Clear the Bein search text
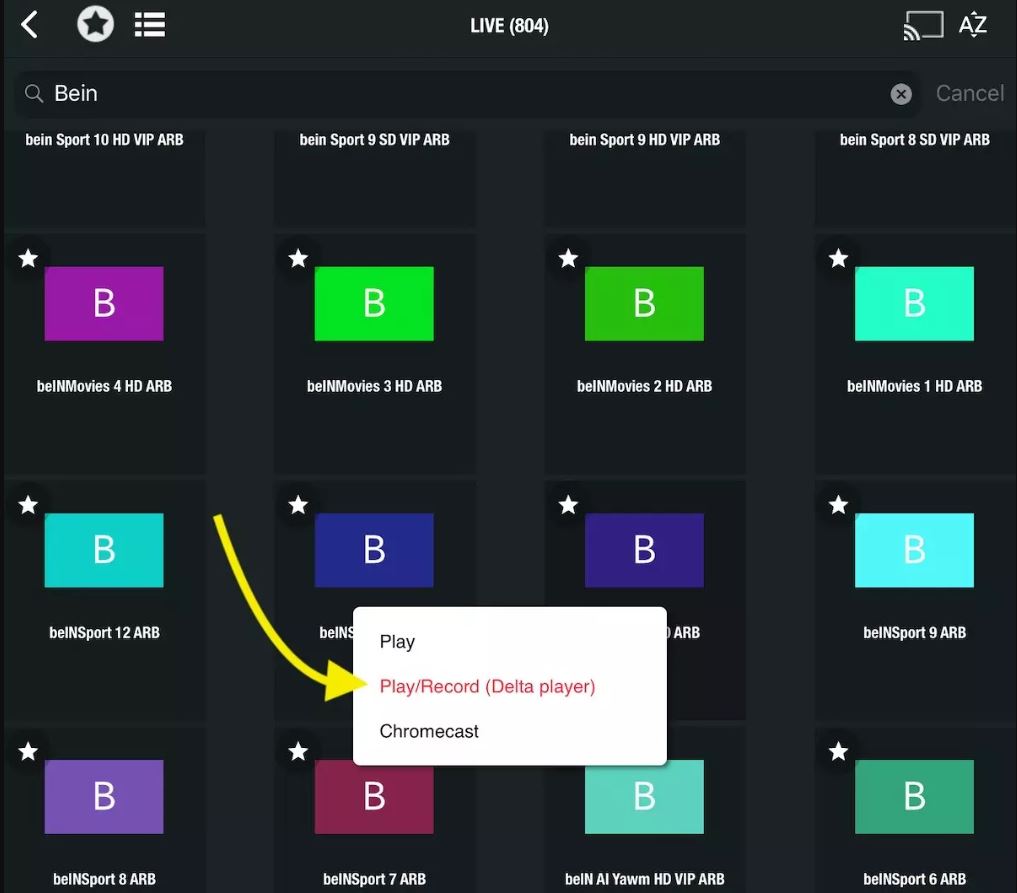The image size is (1017, 893). (901, 94)
